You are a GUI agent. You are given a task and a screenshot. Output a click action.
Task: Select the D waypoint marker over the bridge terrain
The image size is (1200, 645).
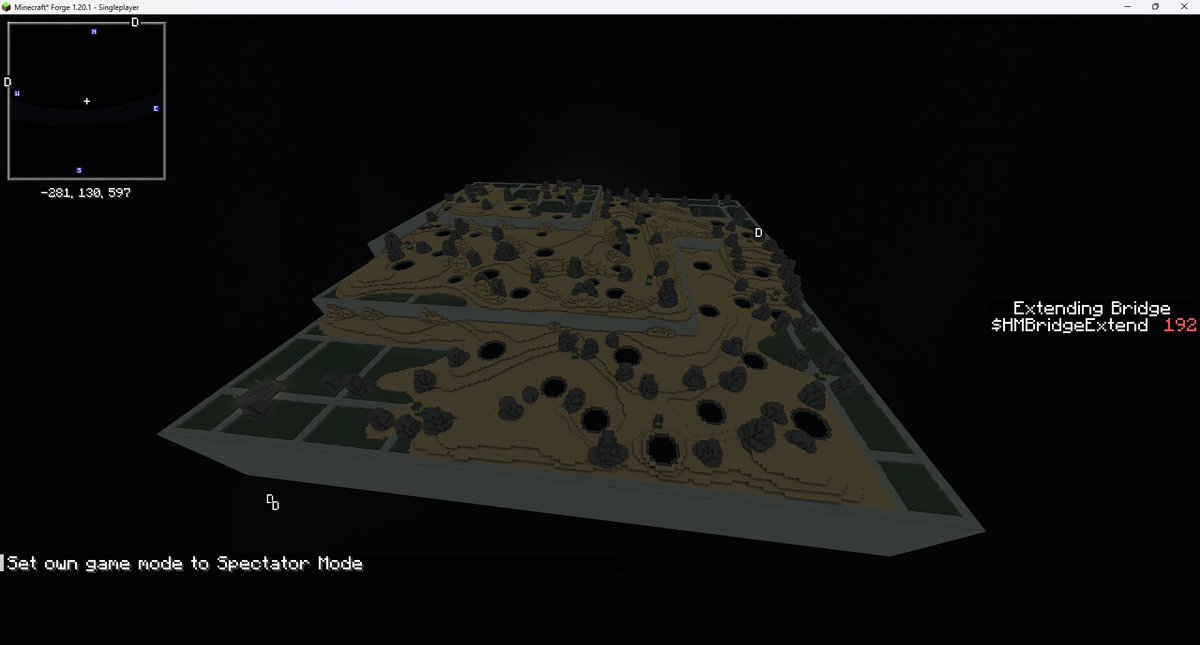759,231
